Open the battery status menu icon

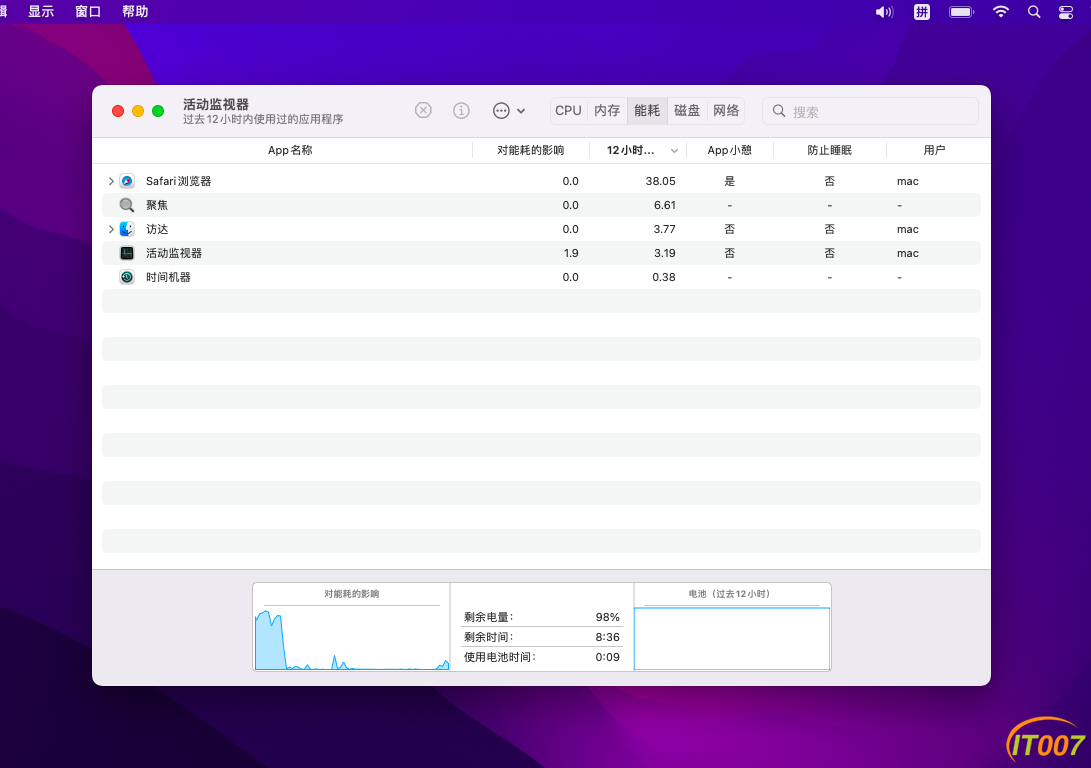tap(962, 12)
